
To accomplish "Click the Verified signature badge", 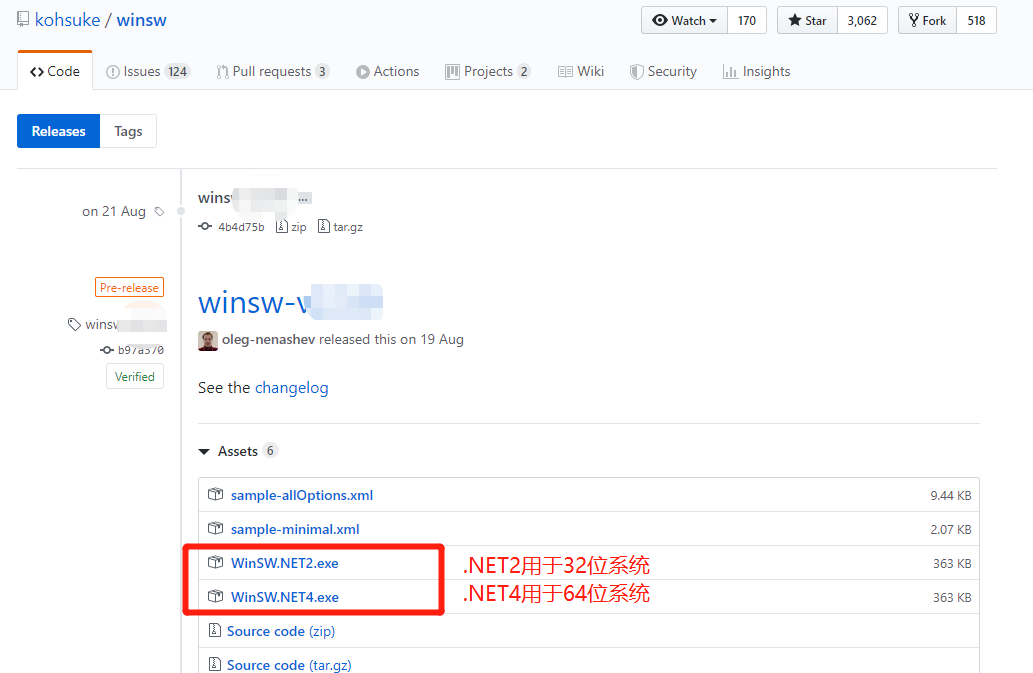I will click(x=135, y=377).
